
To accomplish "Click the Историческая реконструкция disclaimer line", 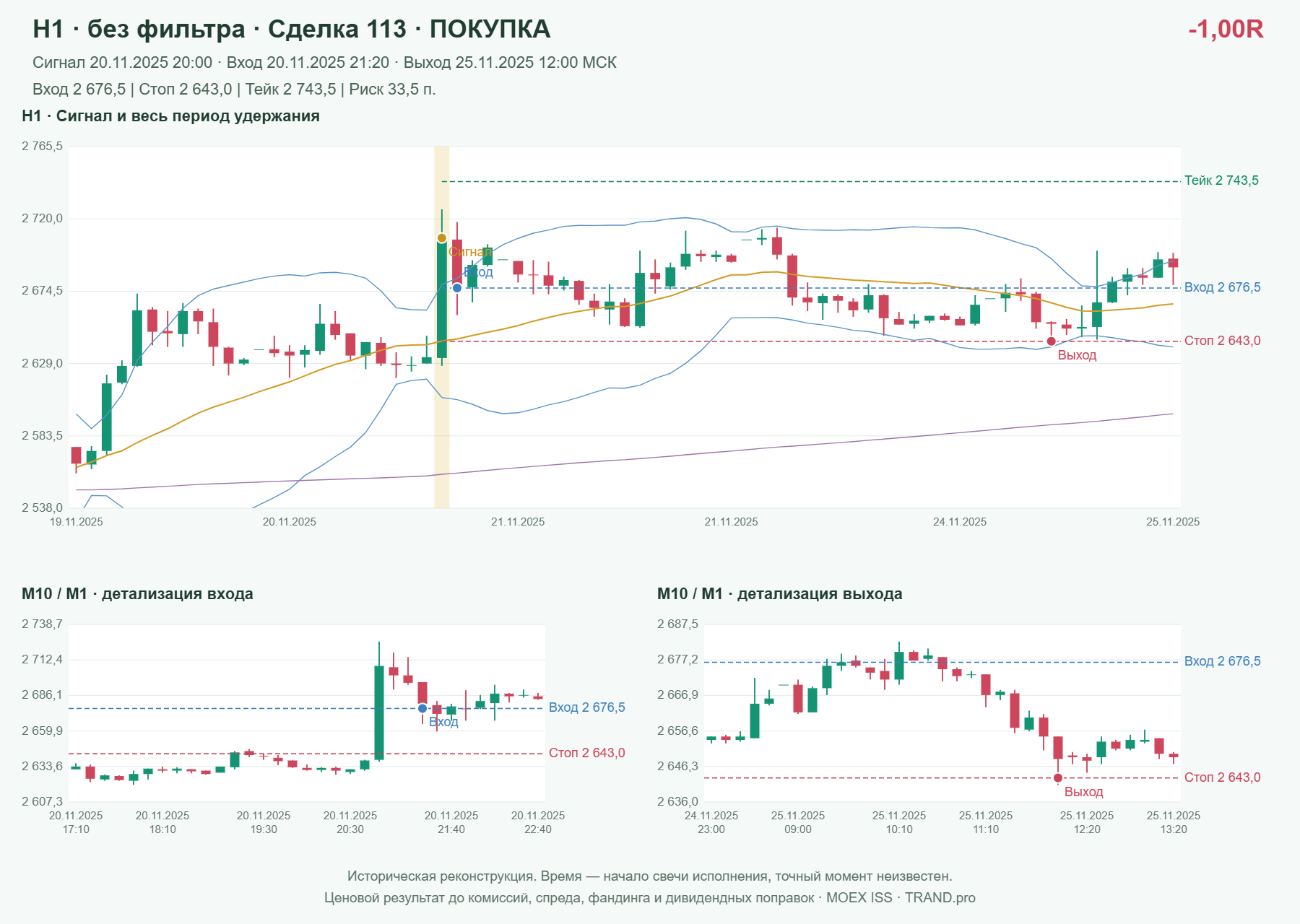I will 649,876.
